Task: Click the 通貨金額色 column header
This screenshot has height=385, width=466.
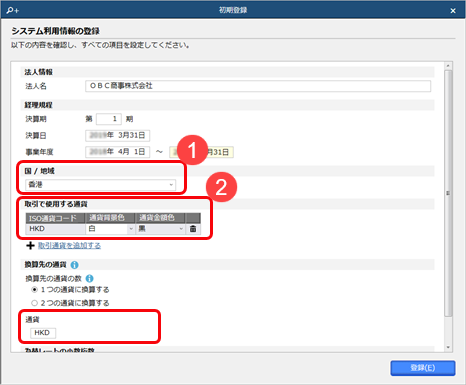Action: 160,218
